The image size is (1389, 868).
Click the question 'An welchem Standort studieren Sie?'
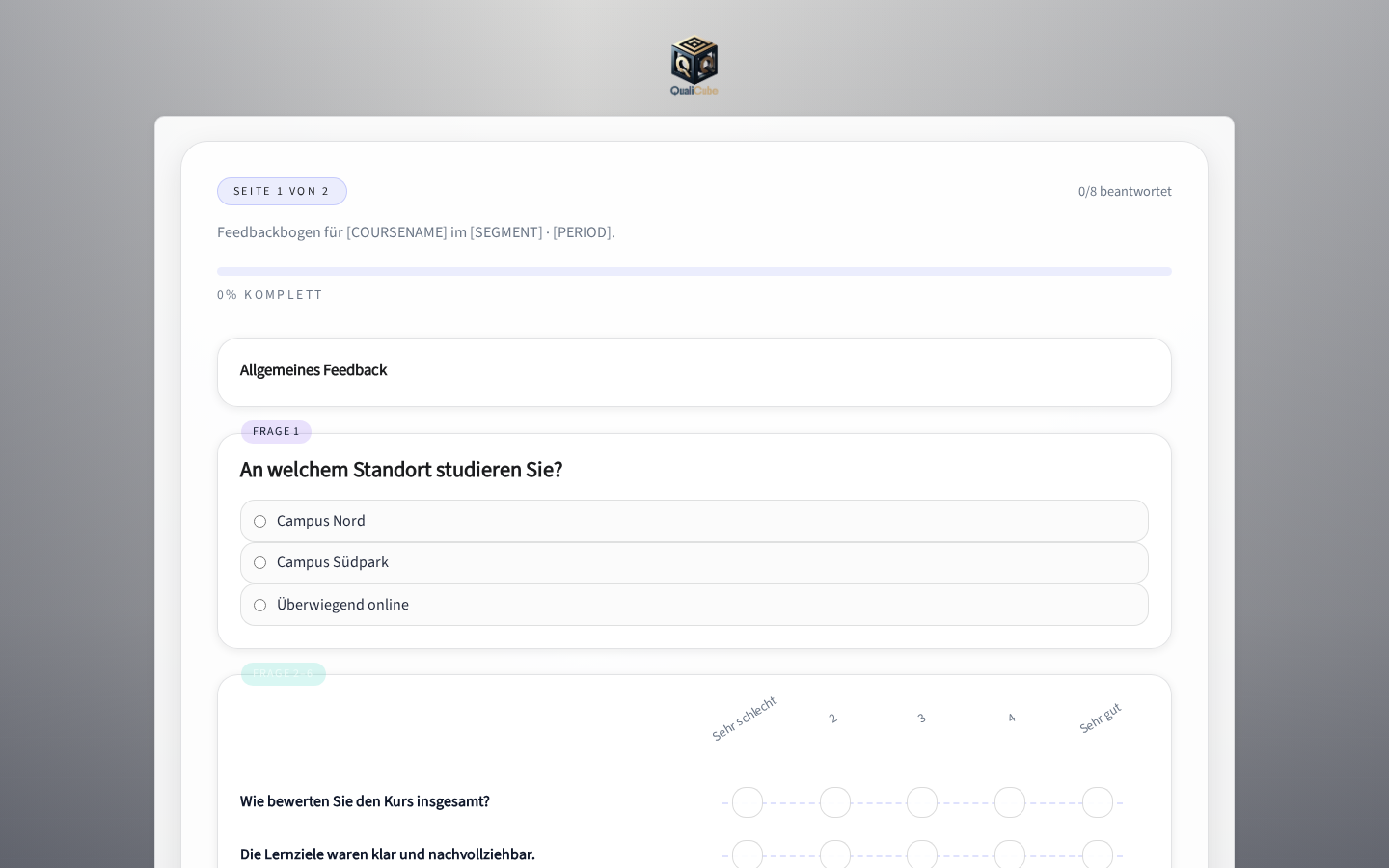tap(401, 470)
